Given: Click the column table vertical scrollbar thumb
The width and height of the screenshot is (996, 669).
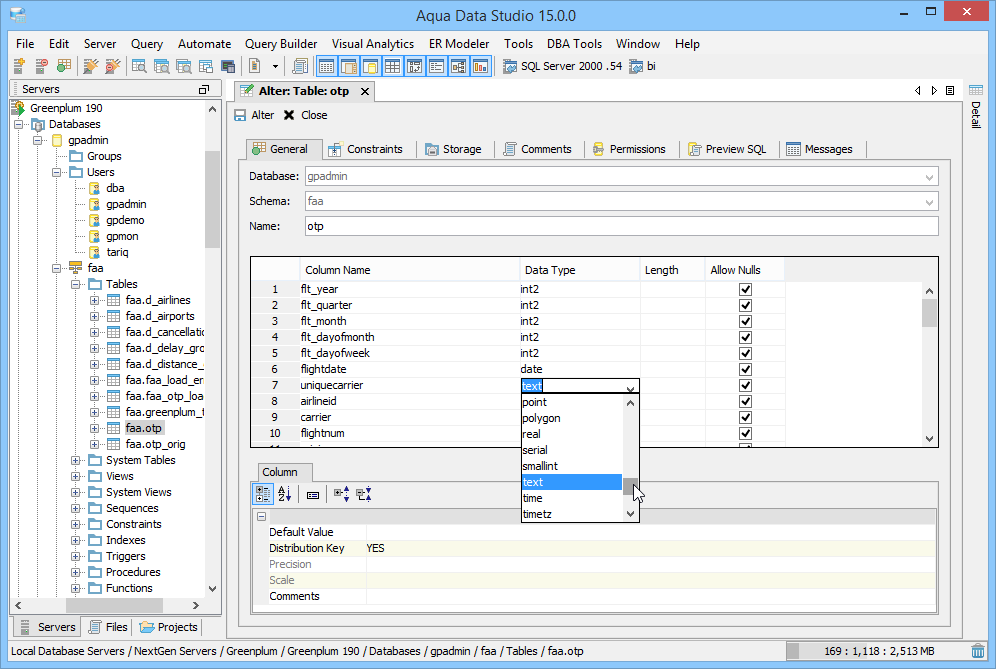Looking at the screenshot, I should point(929,313).
